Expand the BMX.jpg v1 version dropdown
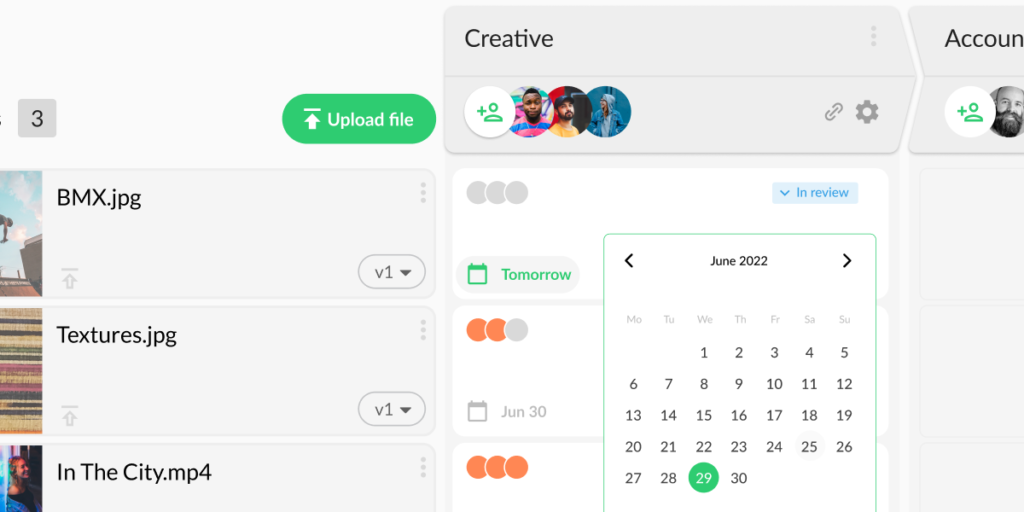The image size is (1024, 512). [x=392, y=272]
